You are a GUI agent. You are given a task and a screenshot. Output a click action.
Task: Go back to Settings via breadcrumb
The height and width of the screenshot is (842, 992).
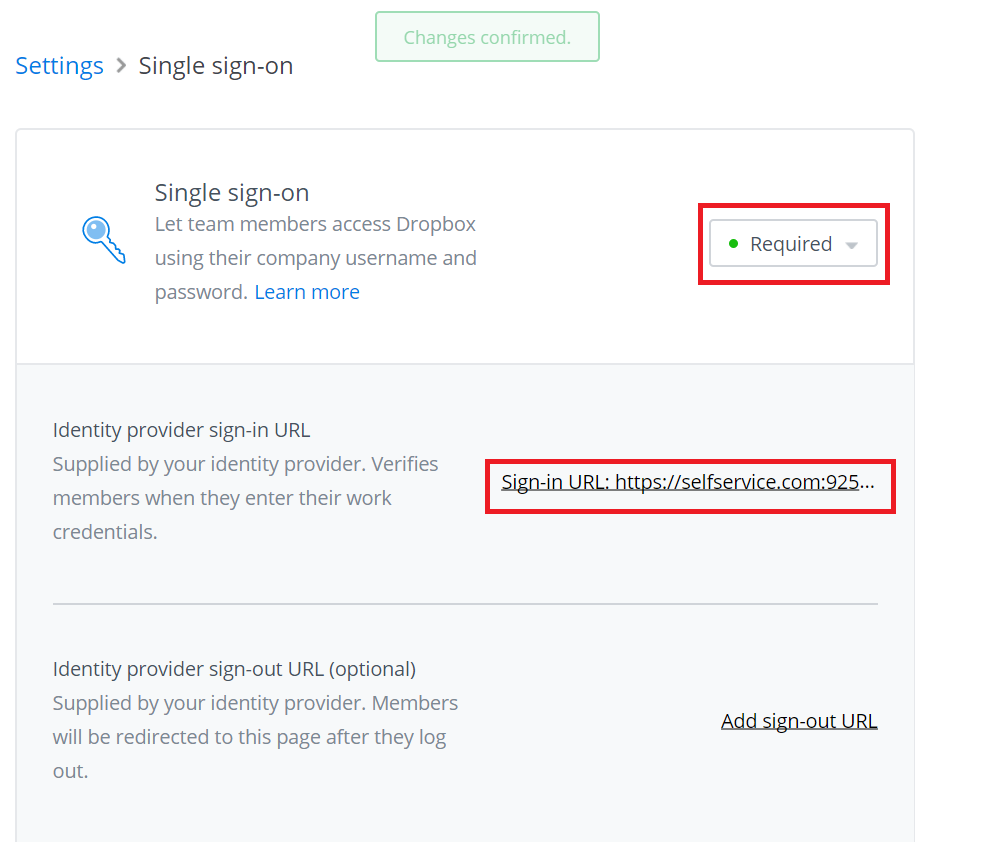[59, 66]
